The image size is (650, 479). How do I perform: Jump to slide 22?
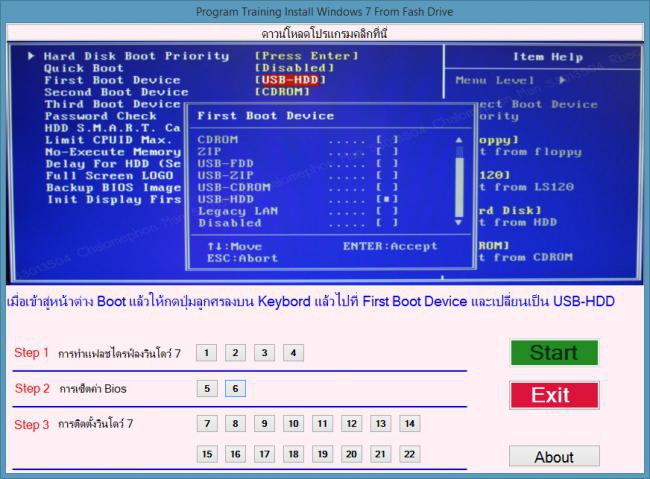click(x=410, y=454)
